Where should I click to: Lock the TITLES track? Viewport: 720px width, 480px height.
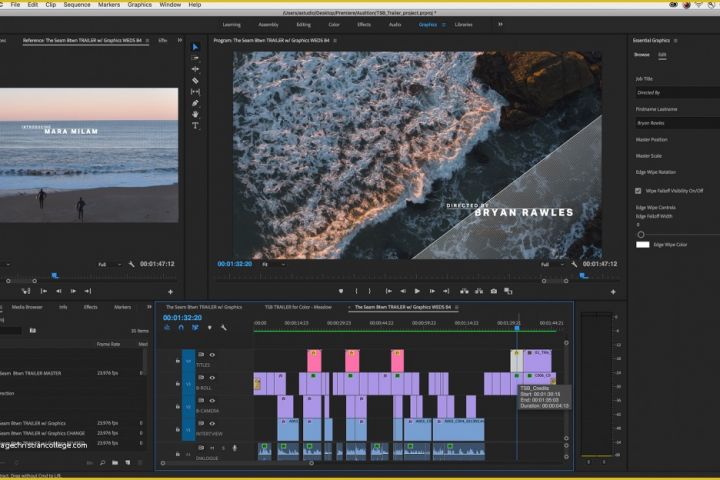coord(178,361)
